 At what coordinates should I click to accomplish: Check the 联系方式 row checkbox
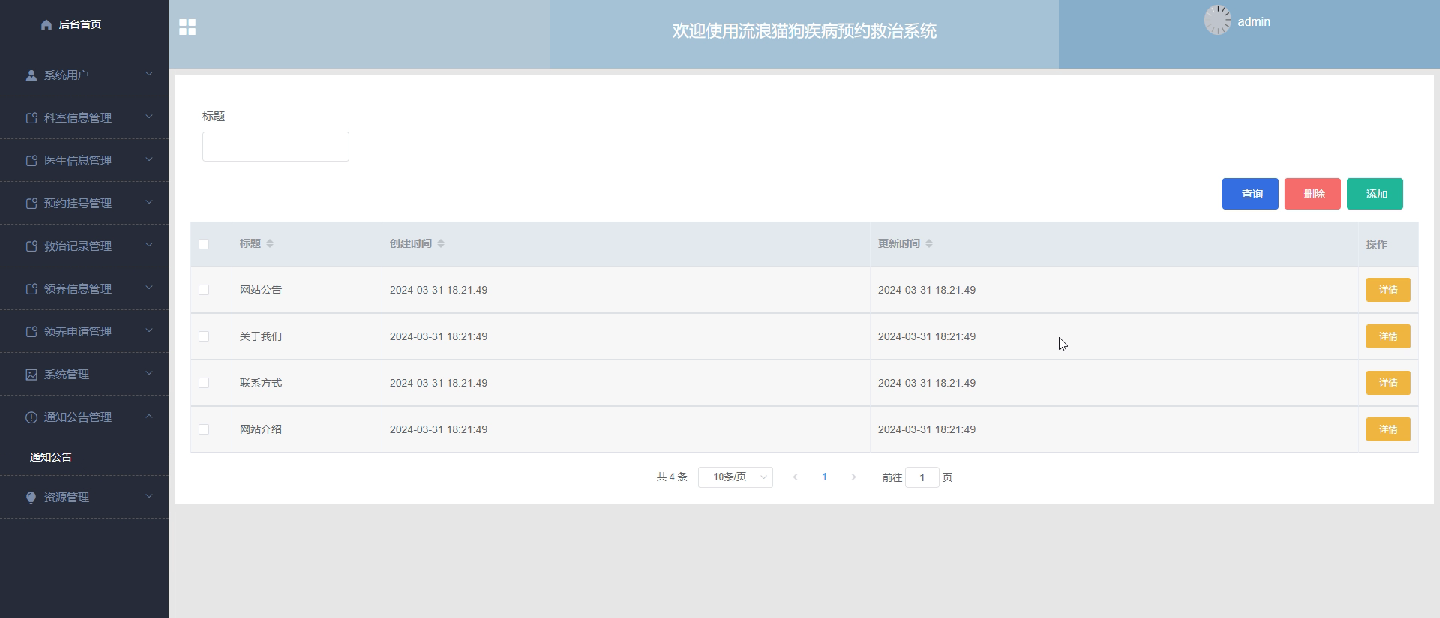click(204, 383)
